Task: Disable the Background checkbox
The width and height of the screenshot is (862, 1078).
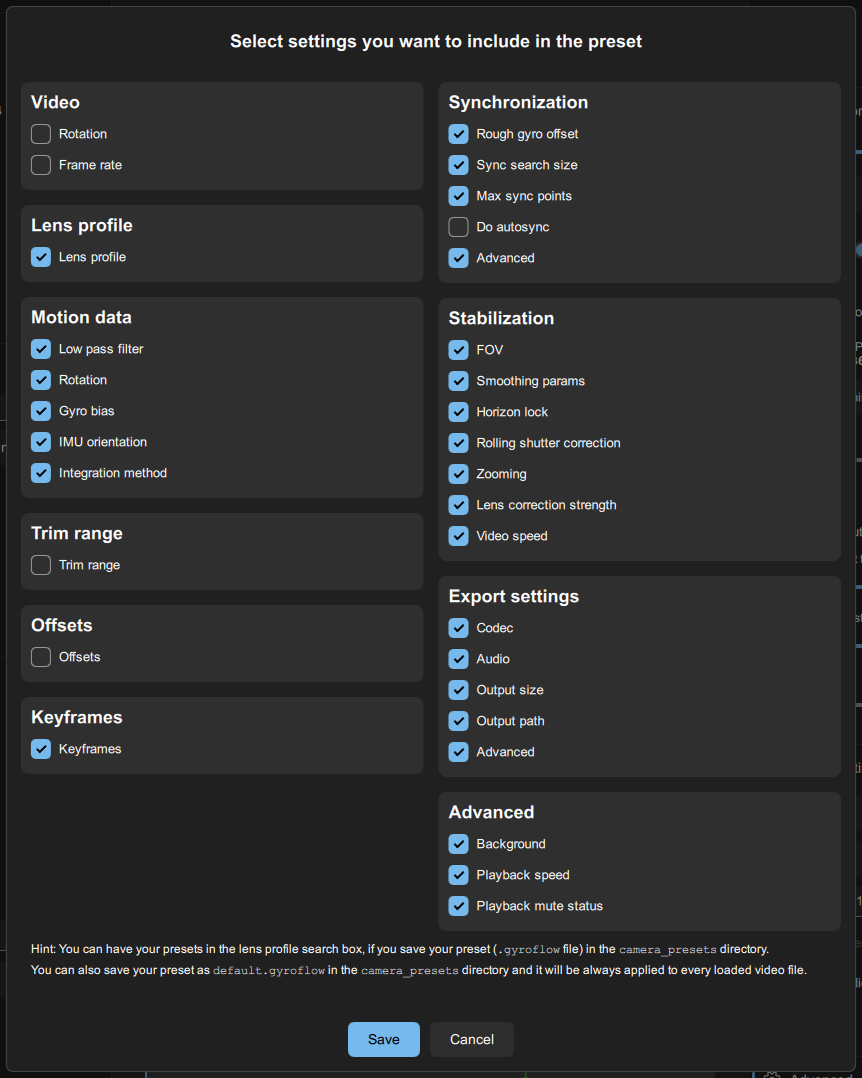Action: pyautogui.click(x=458, y=844)
